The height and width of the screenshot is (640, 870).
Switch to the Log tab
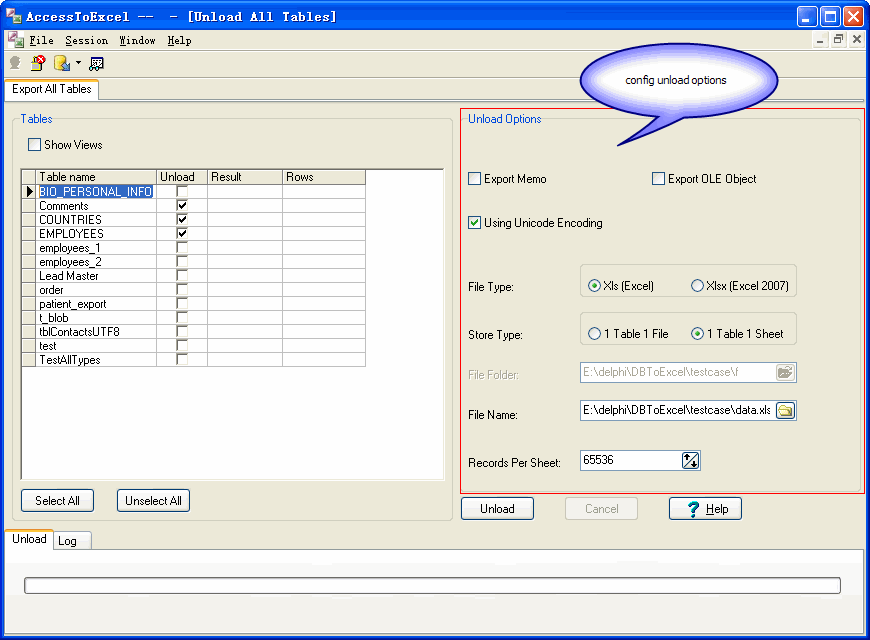(72, 541)
